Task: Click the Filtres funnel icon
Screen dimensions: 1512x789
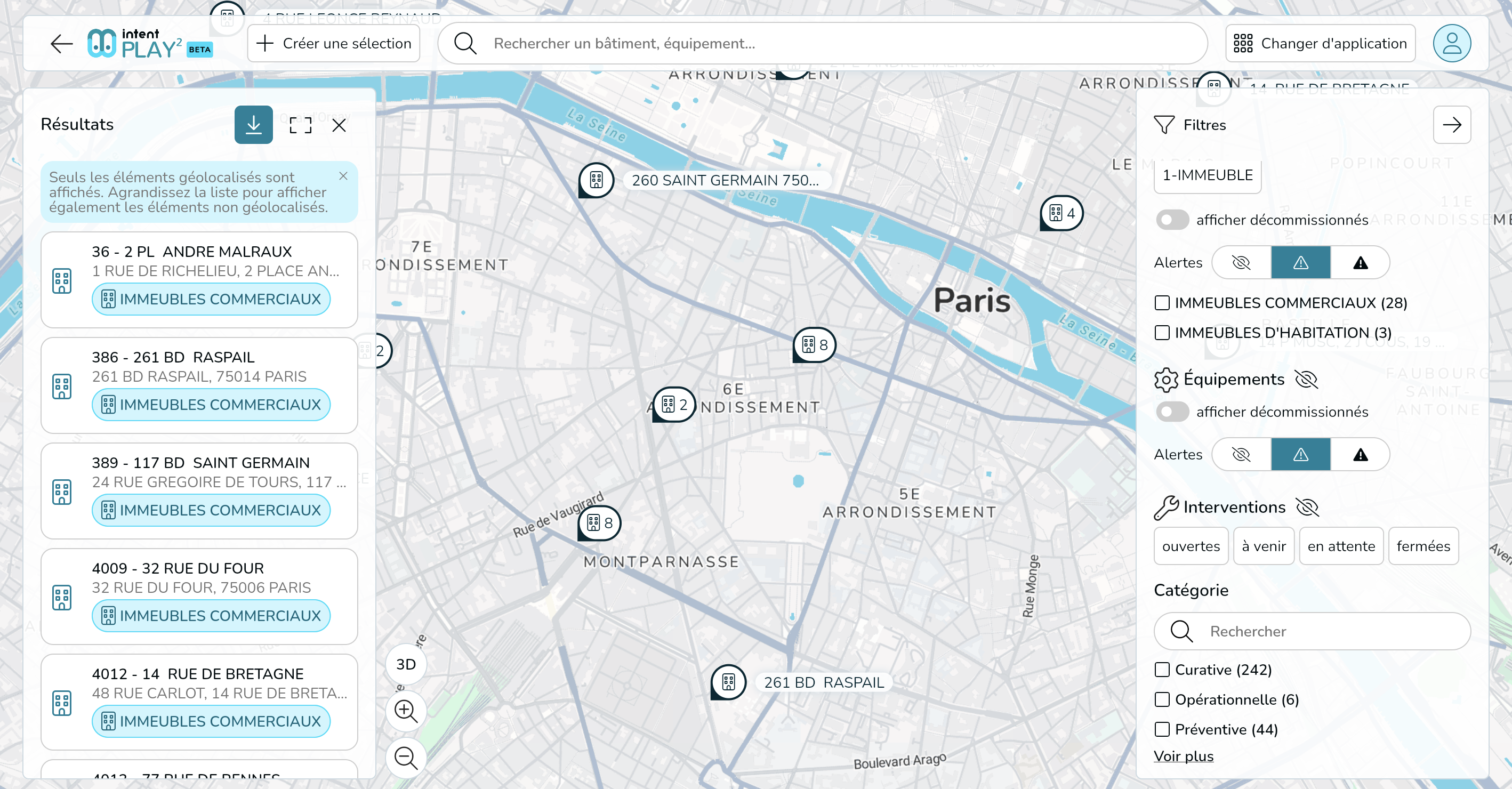Action: [x=1164, y=124]
